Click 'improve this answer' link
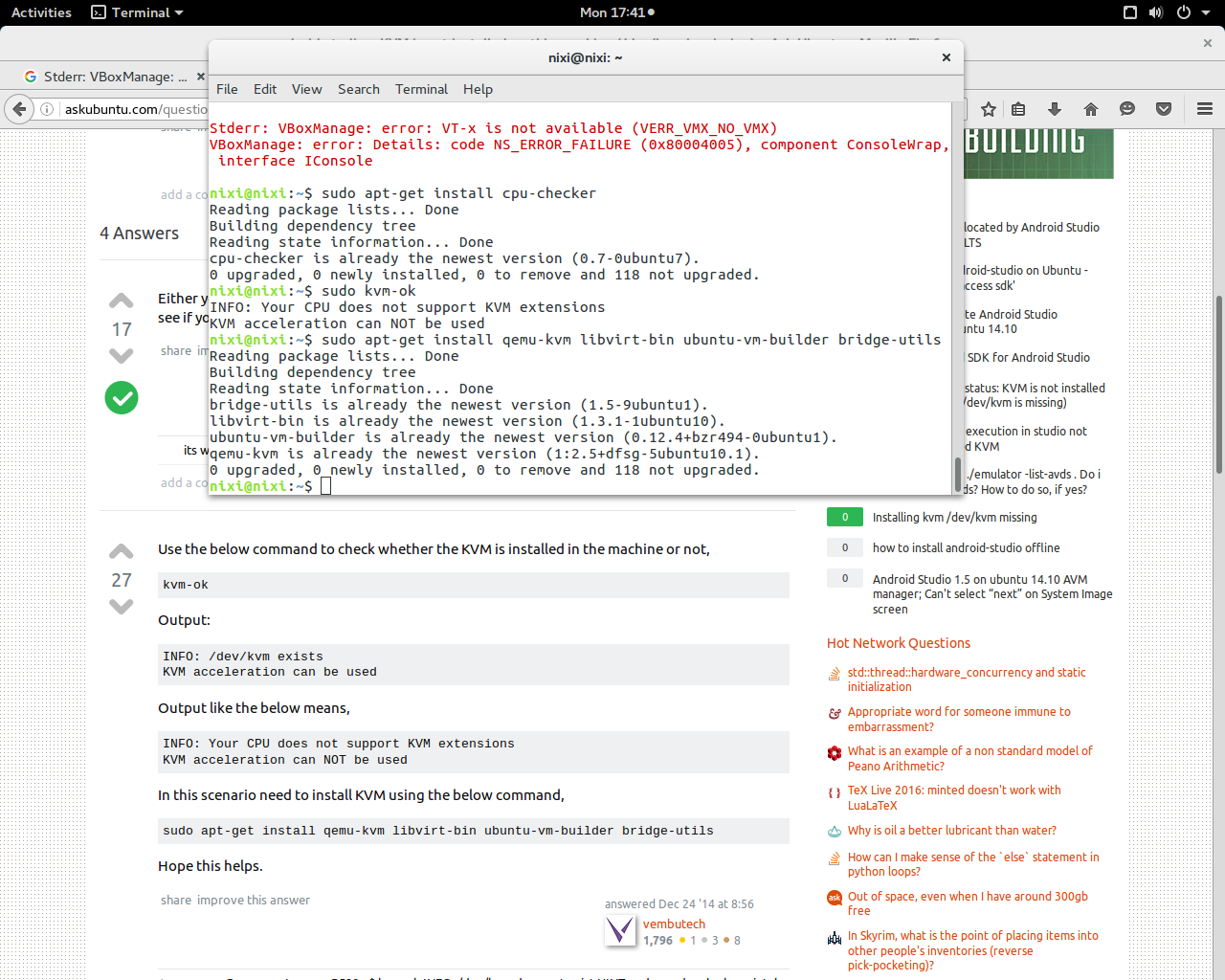This screenshot has width=1225, height=980. (x=254, y=901)
